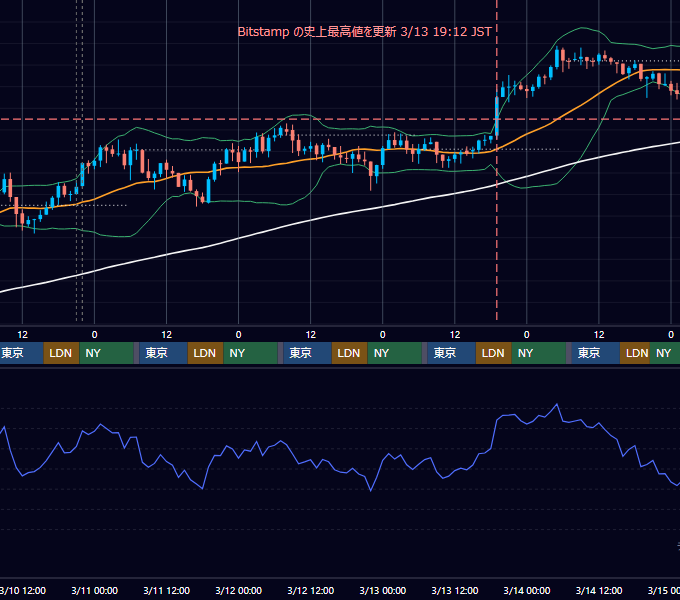Click NY session box above 3/12 00:00
The height and width of the screenshot is (600, 680).
(x=250, y=353)
